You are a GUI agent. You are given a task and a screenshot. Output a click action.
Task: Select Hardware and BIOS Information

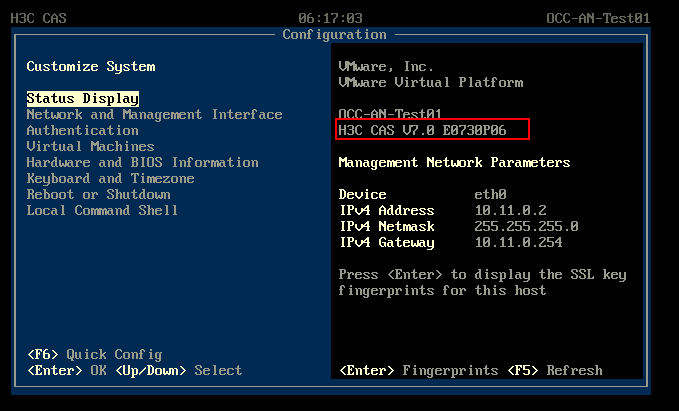(142, 163)
